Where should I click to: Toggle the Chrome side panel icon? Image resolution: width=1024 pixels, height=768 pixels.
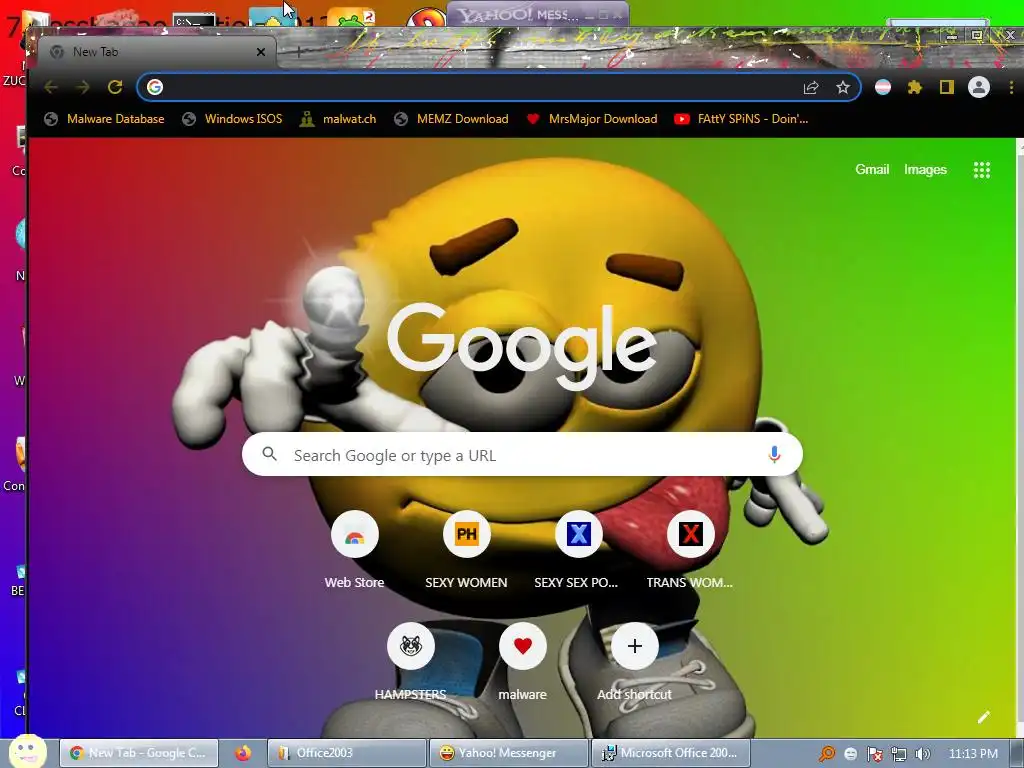click(x=947, y=88)
